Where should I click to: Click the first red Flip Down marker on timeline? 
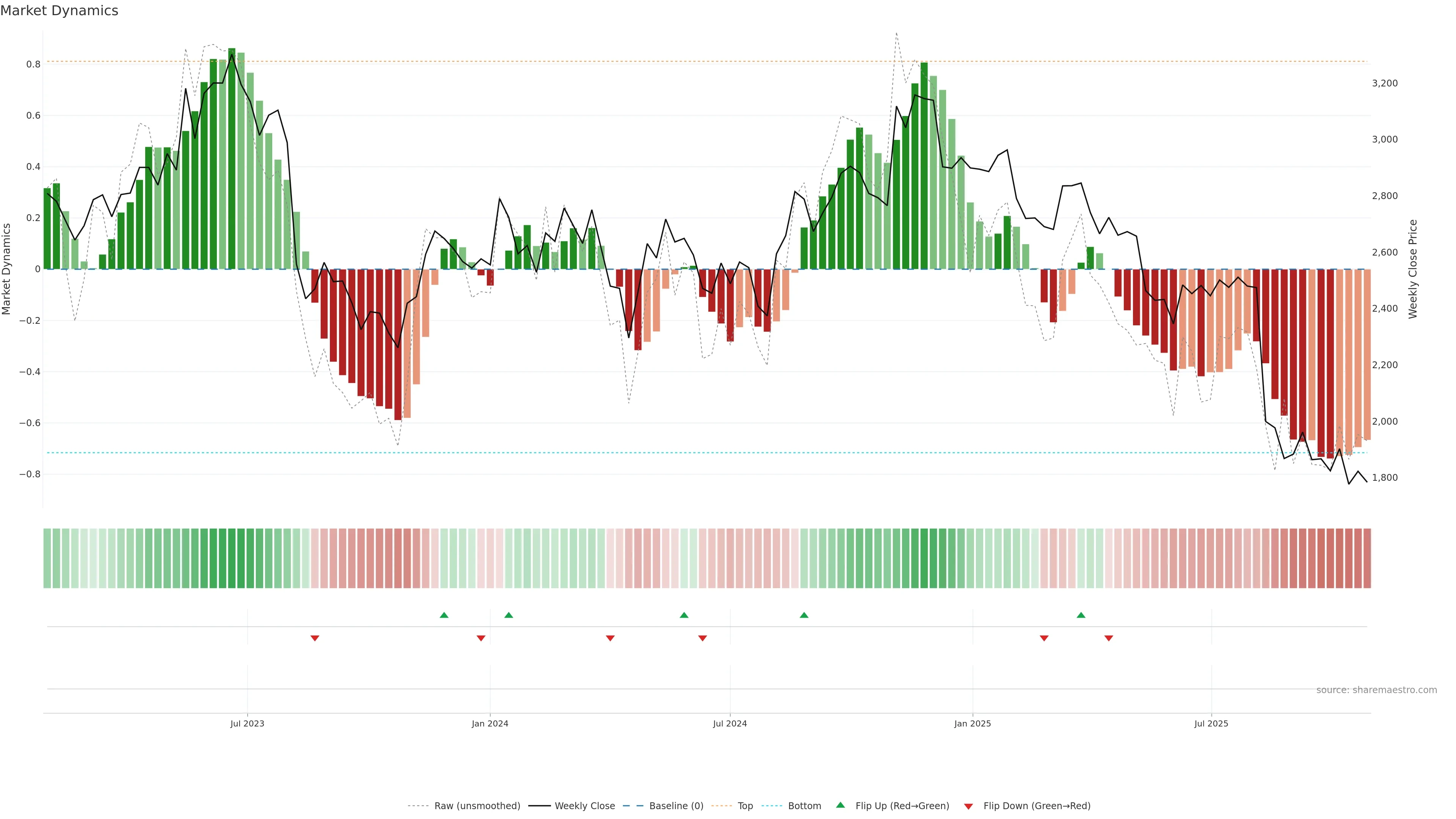coord(315,638)
